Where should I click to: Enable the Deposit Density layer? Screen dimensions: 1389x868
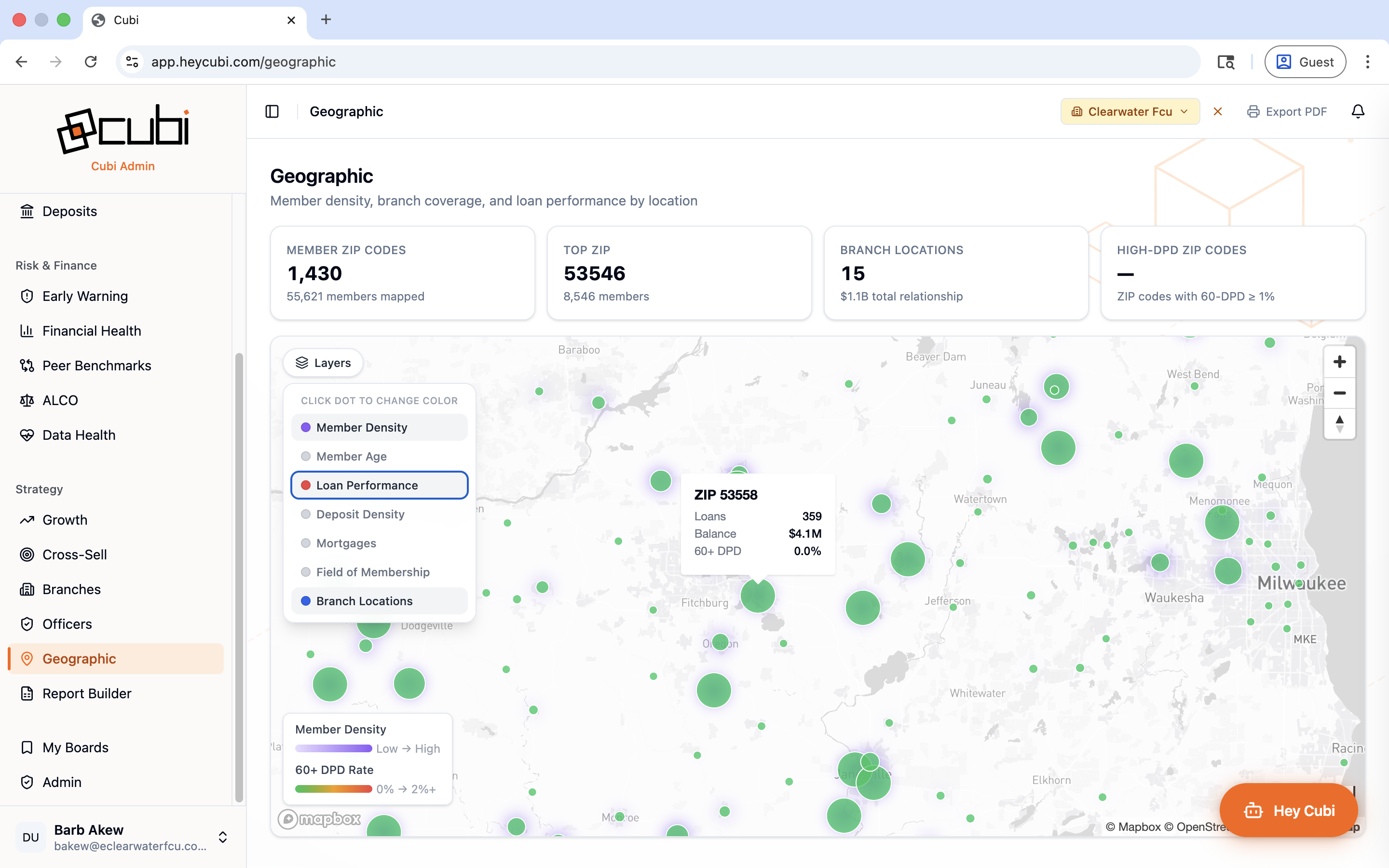click(x=360, y=515)
